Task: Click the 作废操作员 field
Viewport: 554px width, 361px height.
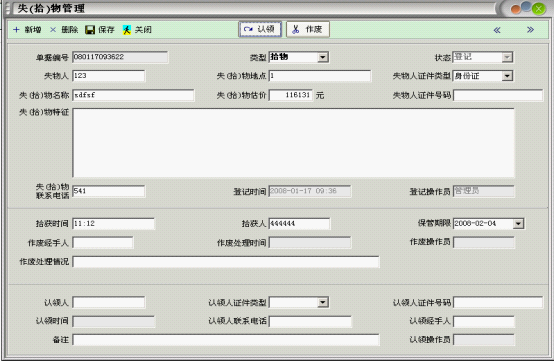Action: [484, 243]
